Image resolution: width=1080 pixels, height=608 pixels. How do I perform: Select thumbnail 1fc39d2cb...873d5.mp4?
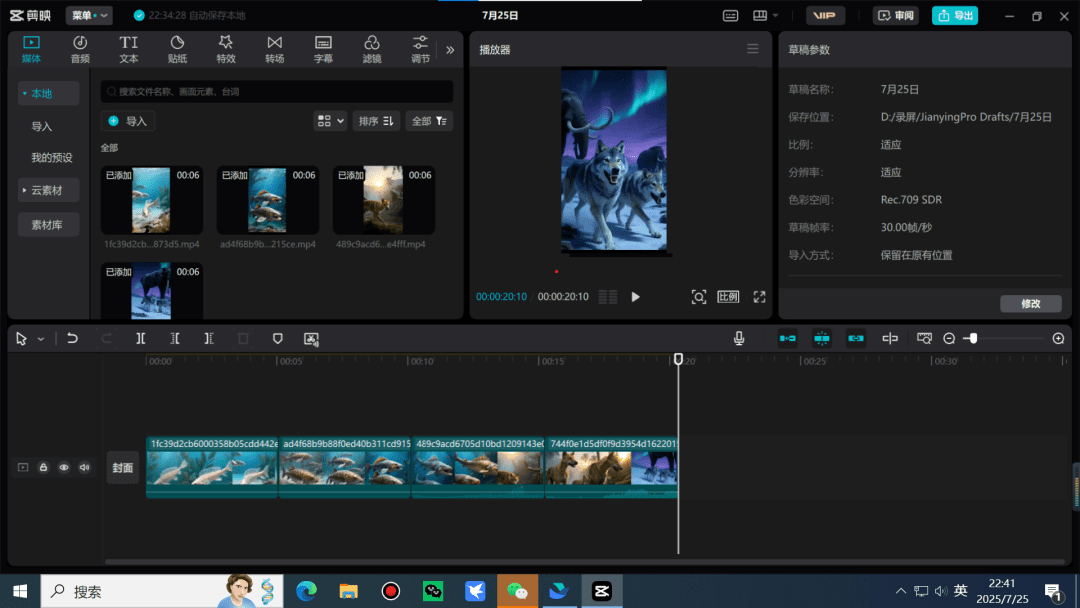pyautogui.click(x=152, y=200)
